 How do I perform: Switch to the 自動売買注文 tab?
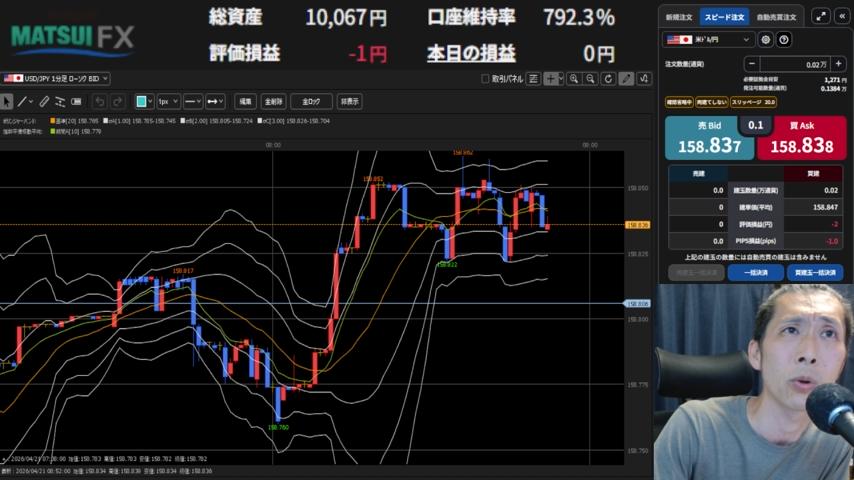tap(776, 17)
